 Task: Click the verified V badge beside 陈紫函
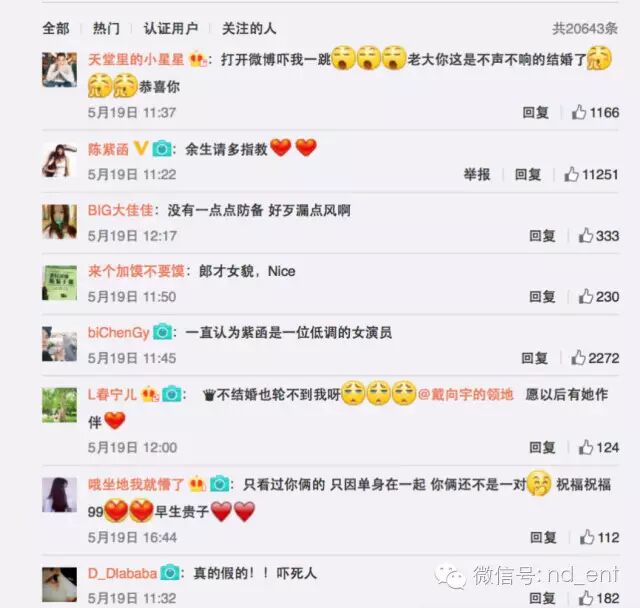[140, 148]
